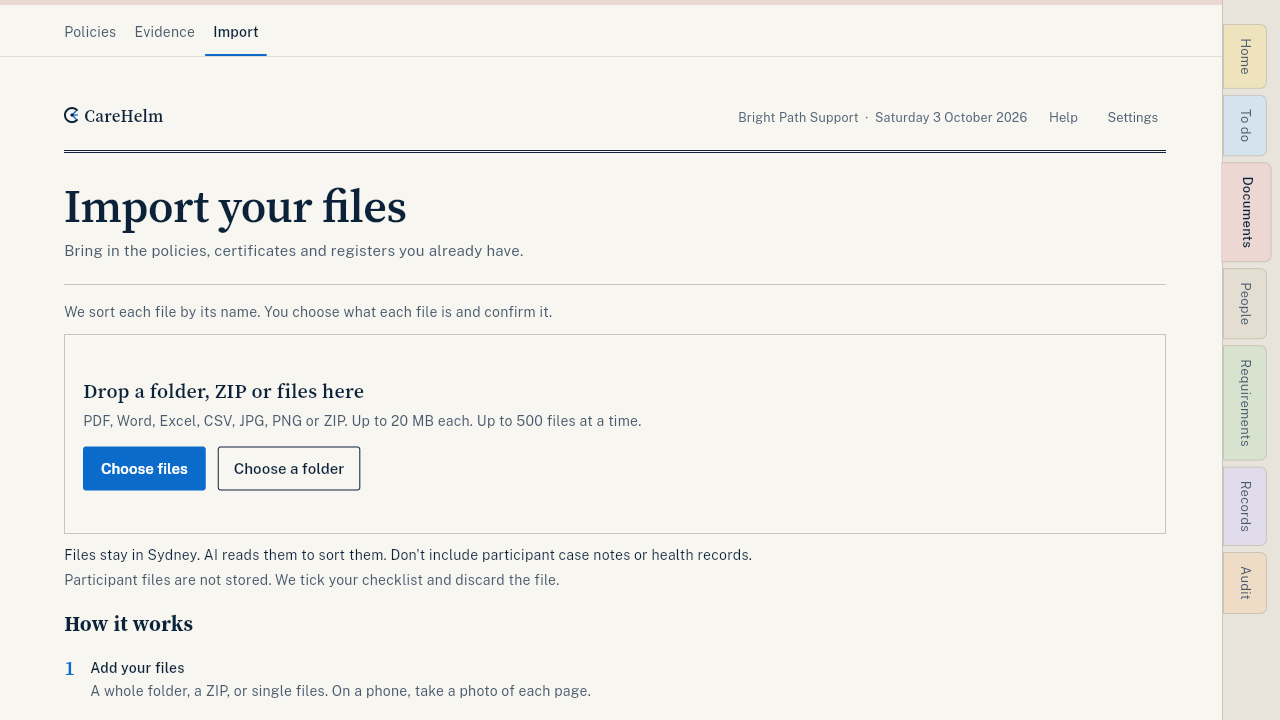Switch to the Records side tab
Image resolution: width=1280 pixels, height=720 pixels.
pyautogui.click(x=1245, y=506)
